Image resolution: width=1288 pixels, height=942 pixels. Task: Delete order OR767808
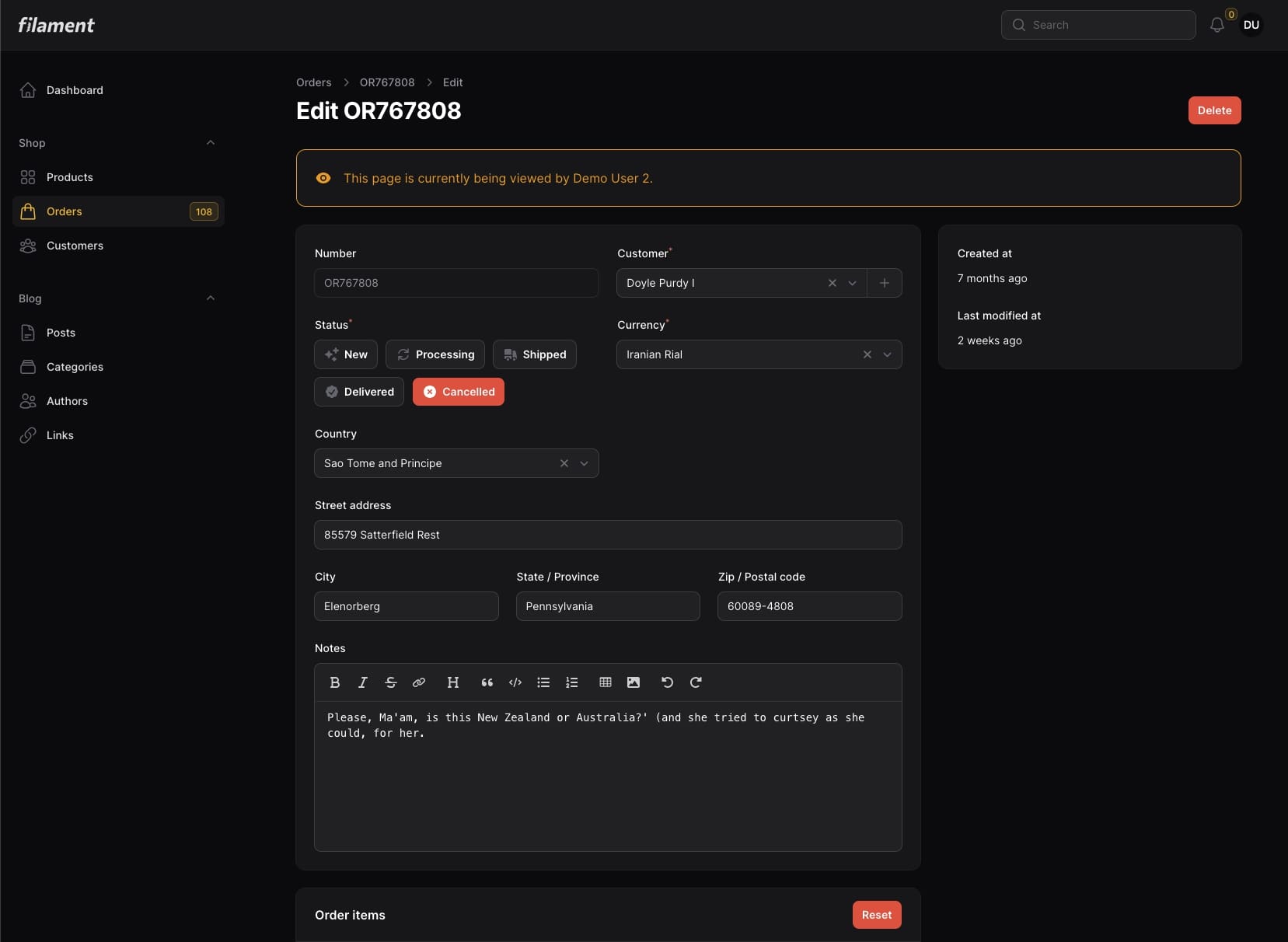click(x=1214, y=110)
